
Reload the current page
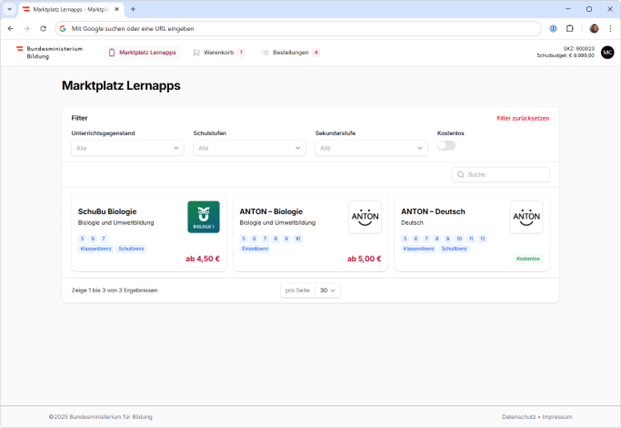pos(43,29)
